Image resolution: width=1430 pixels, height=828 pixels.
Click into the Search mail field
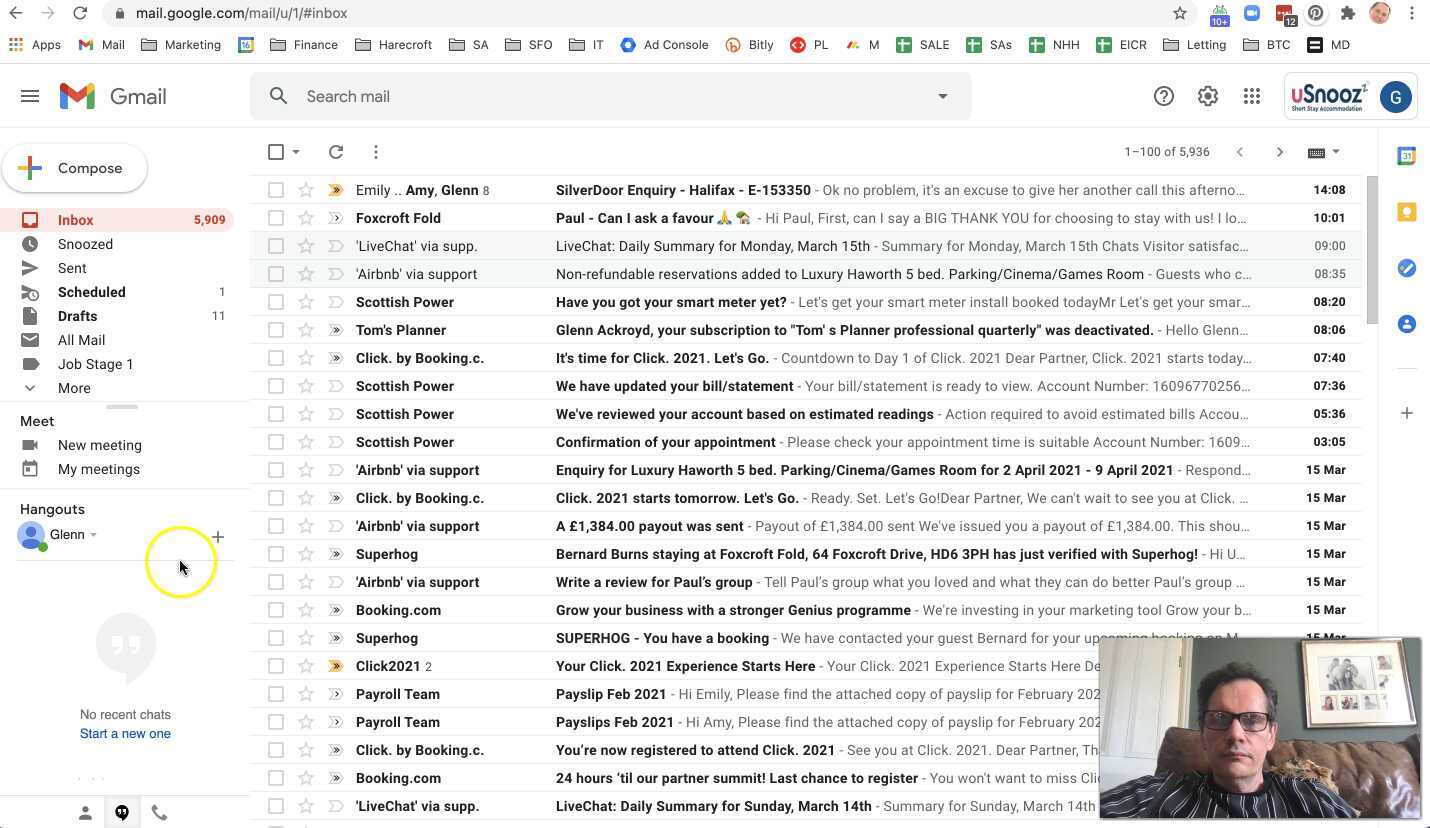[x=600, y=96]
